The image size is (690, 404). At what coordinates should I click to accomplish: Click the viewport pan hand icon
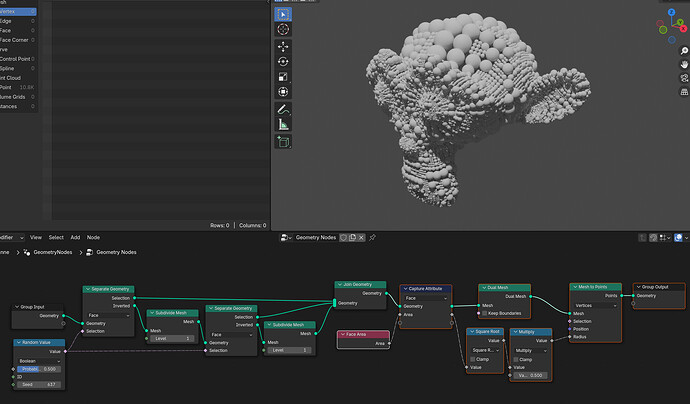tap(684, 65)
